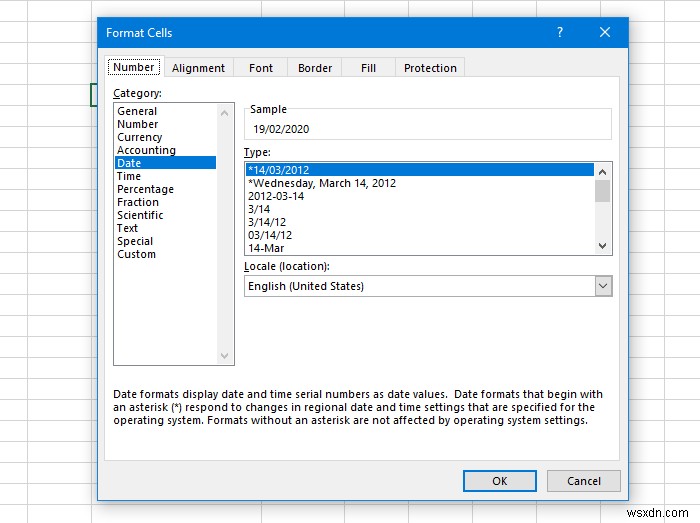Select the Date category
The image size is (700, 523).
pos(166,163)
